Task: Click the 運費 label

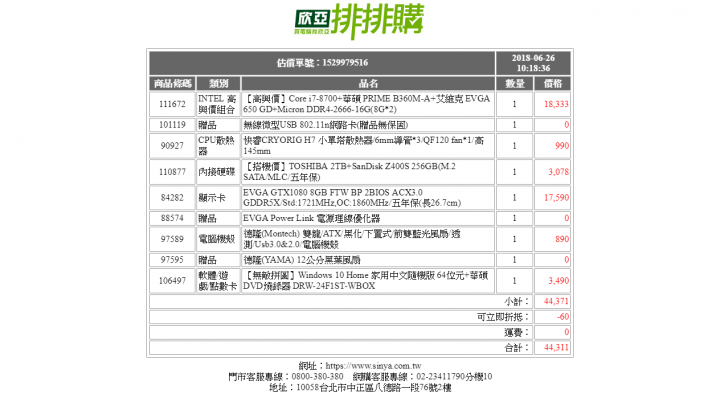Action: [x=517, y=332]
